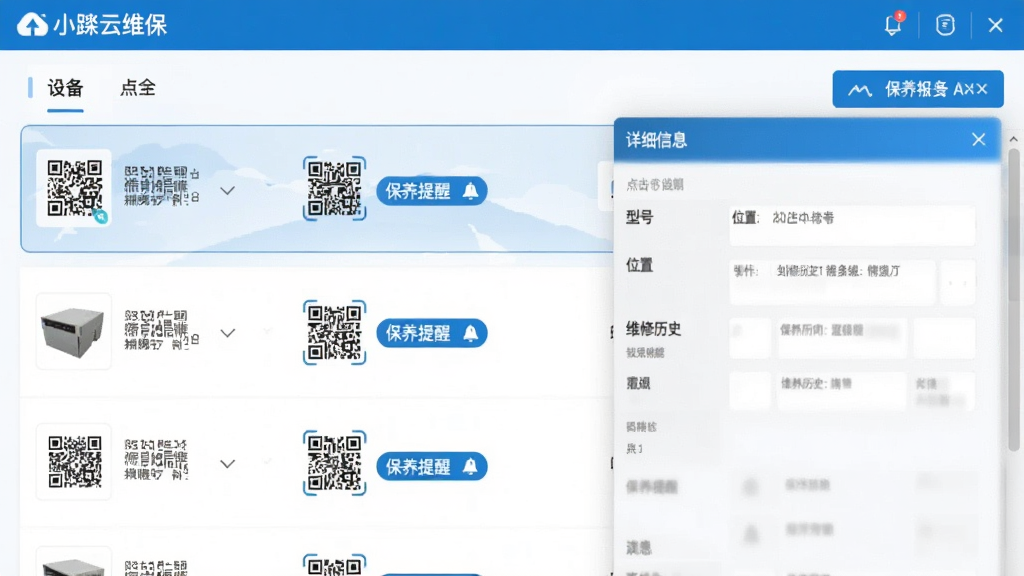Viewport: 1024px width, 576px height.
Task: Click the 位置 input field in details
Action: coord(833,282)
